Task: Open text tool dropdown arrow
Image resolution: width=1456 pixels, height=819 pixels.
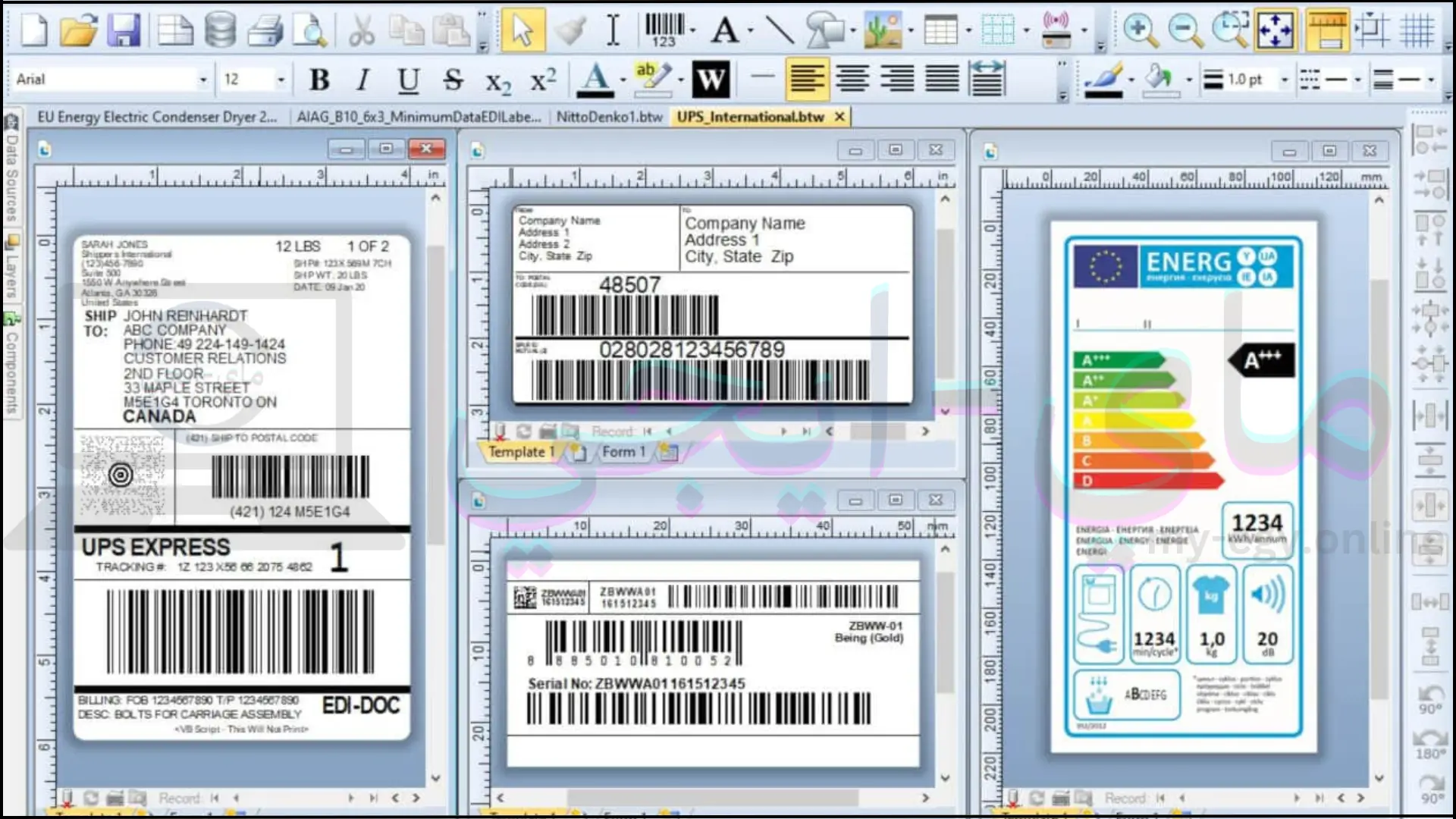Action: point(750,31)
